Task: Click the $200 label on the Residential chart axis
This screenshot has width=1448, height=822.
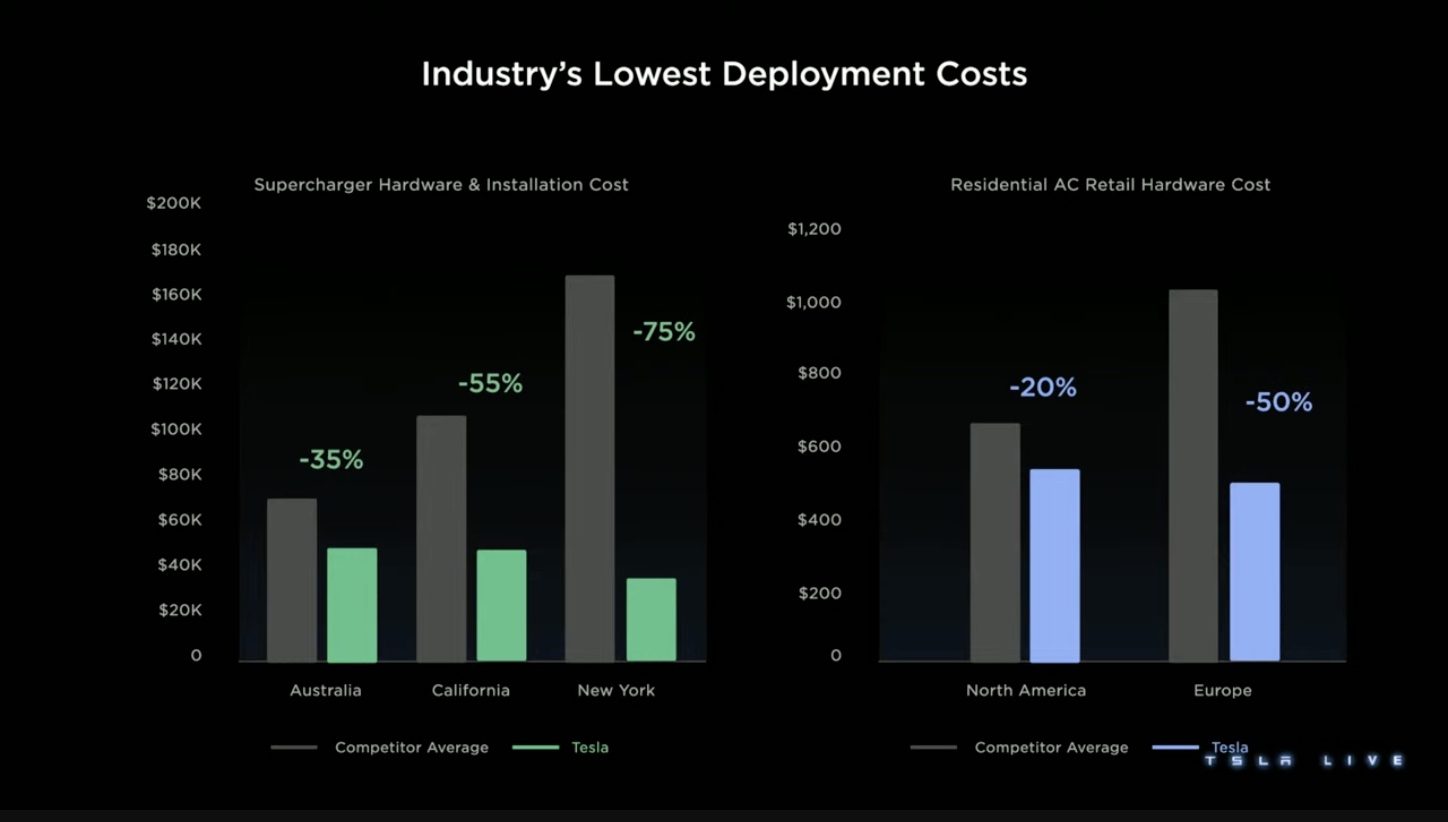Action: (819, 593)
